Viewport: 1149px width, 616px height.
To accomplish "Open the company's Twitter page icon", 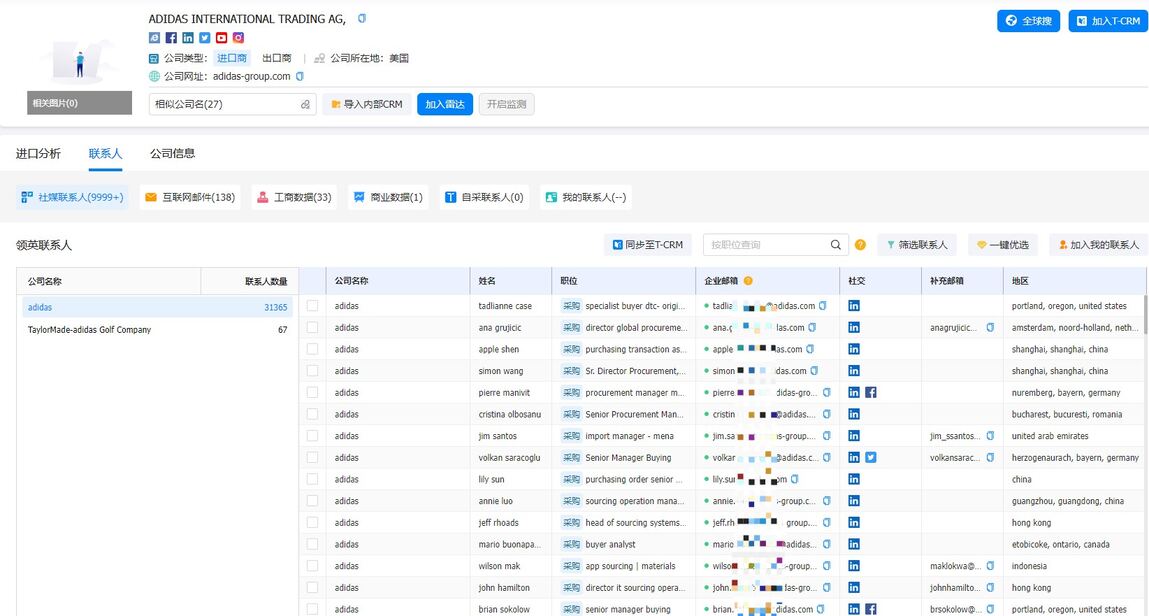I will click(204, 37).
